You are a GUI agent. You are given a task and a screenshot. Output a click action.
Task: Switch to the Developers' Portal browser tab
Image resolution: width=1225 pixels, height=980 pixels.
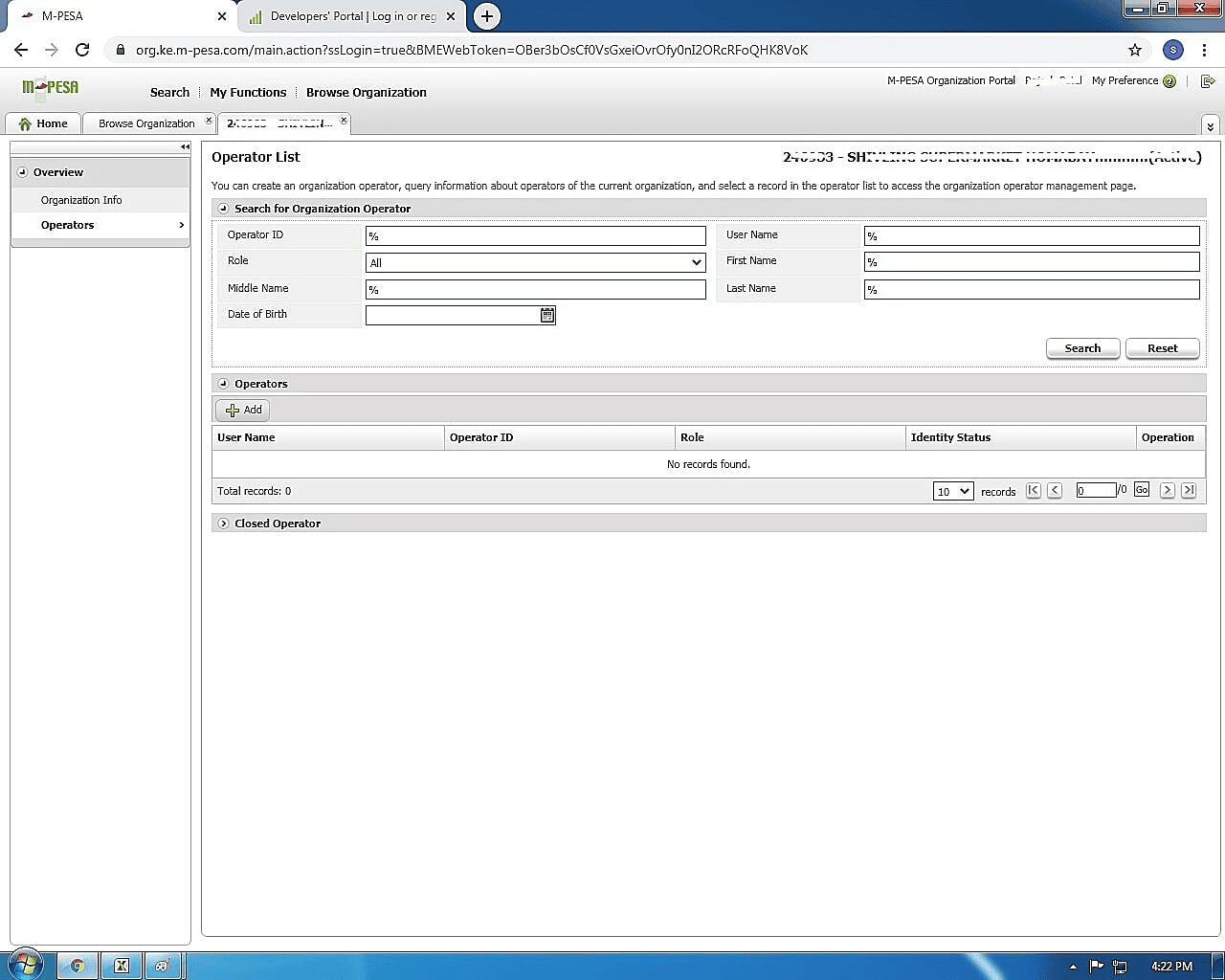click(x=351, y=16)
